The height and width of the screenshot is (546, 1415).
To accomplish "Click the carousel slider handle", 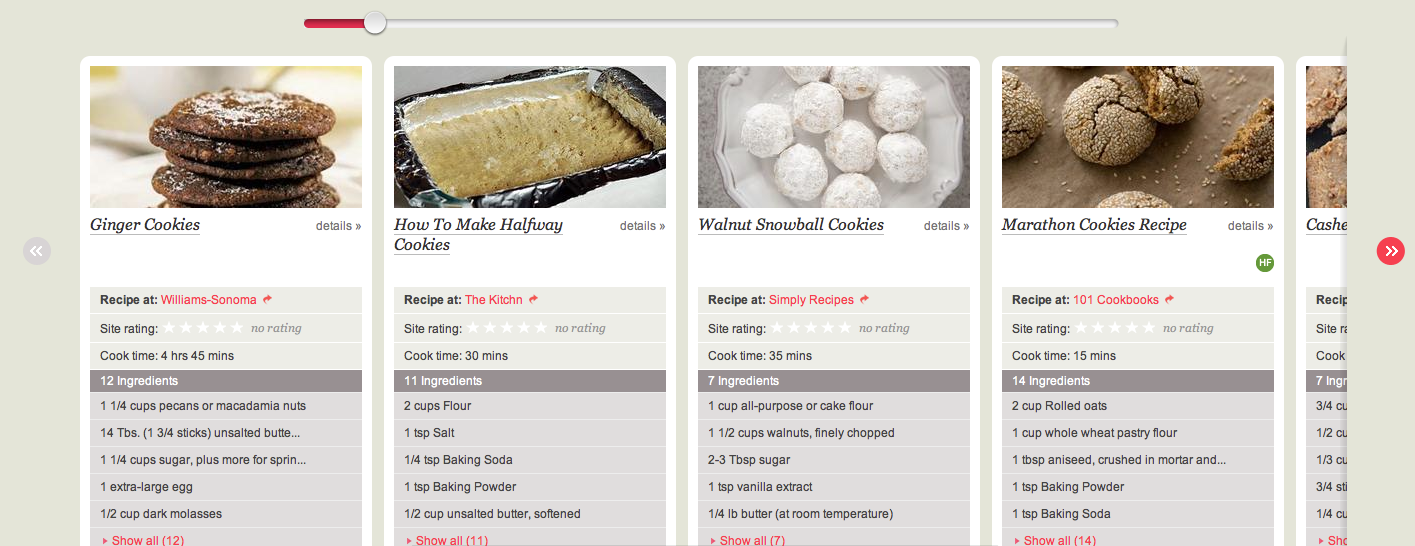I will pos(375,22).
